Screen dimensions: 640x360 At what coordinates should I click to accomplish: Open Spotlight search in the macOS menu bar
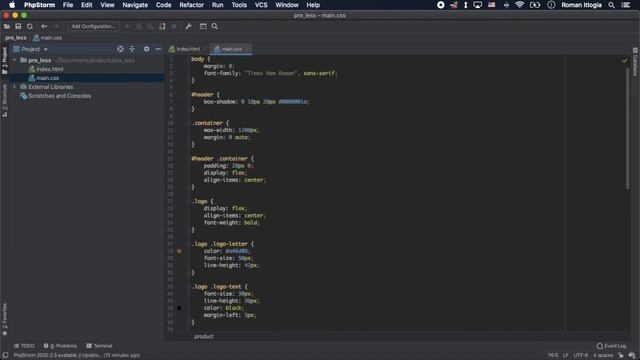[x=611, y=5]
